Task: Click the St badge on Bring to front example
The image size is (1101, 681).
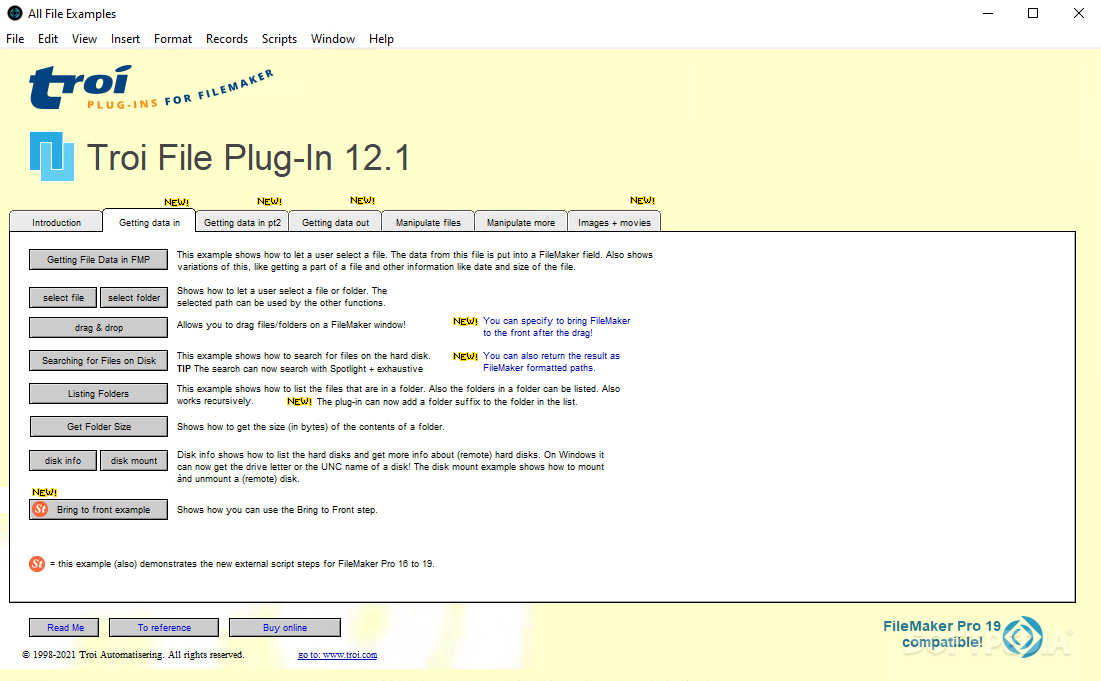Action: point(41,509)
